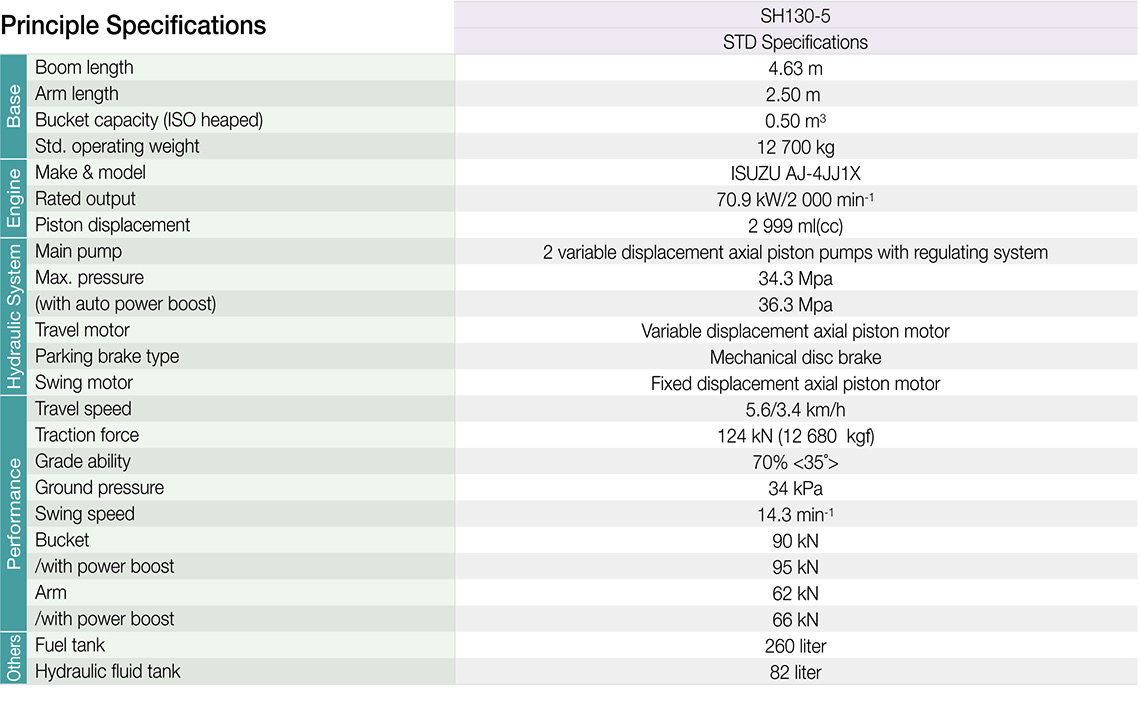Select the 70% grade ability value
Viewport: 1140px width, 717px height.
(795, 462)
